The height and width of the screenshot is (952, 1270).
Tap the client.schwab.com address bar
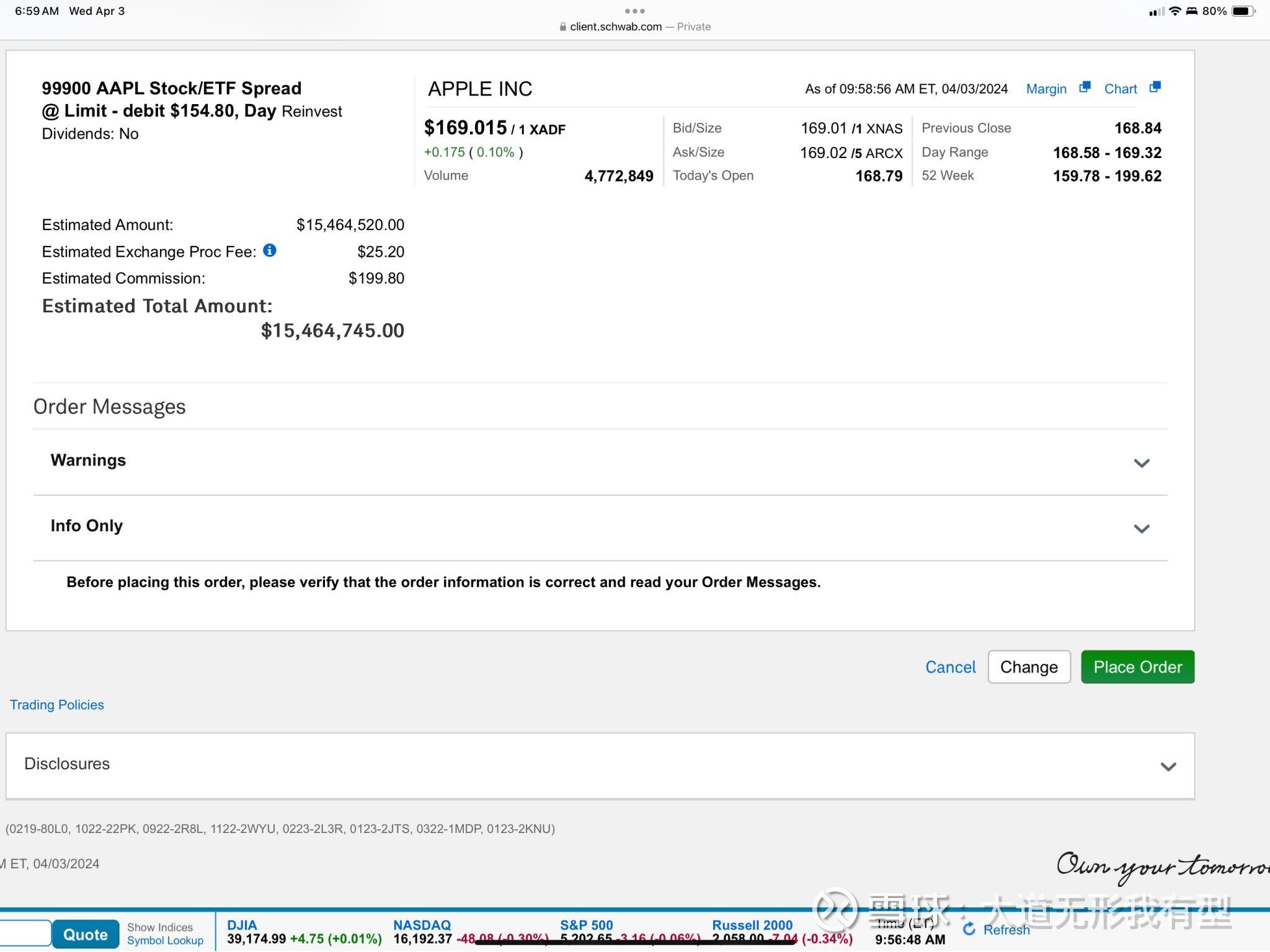(635, 27)
